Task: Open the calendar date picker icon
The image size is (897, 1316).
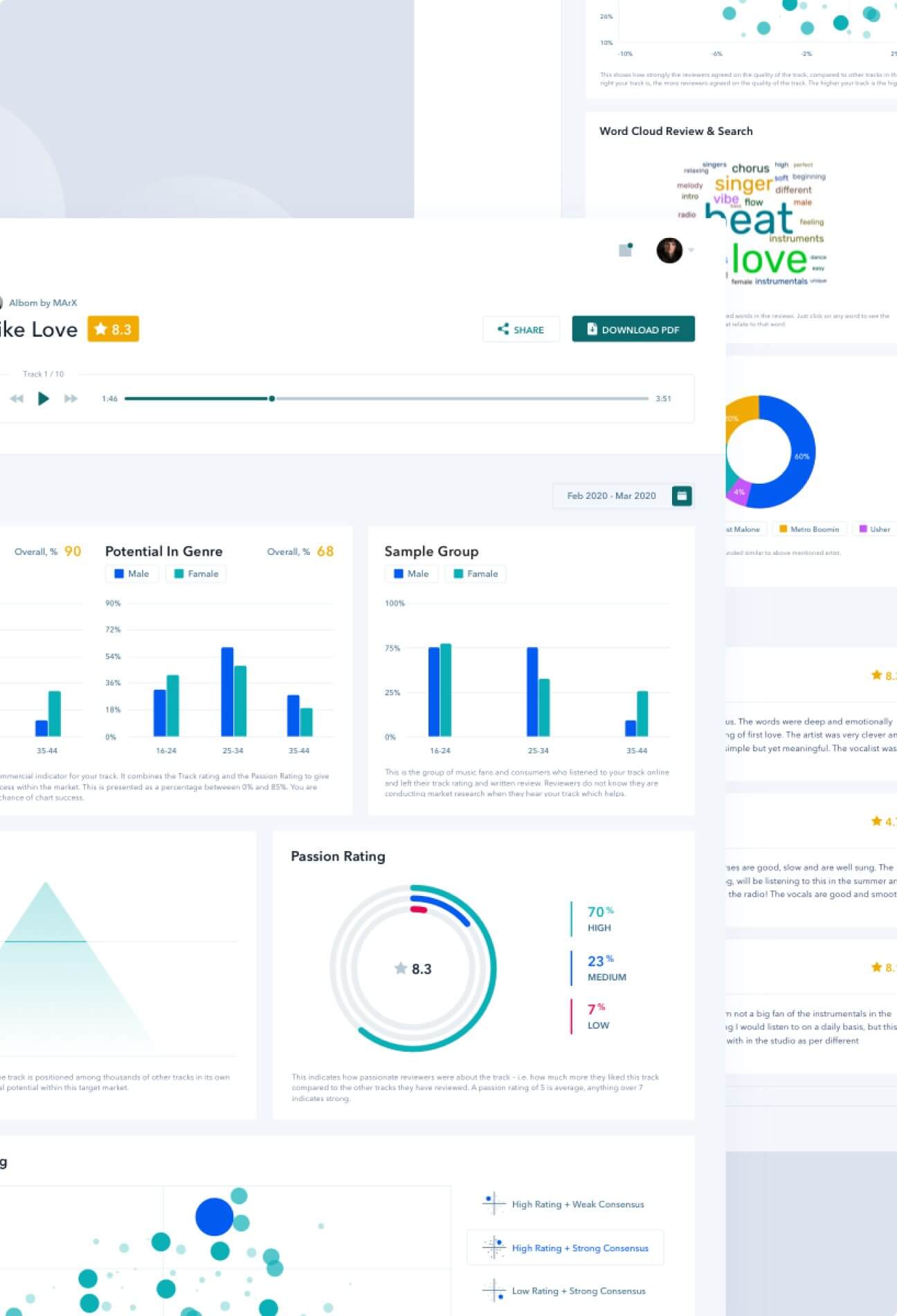Action: pos(682,496)
